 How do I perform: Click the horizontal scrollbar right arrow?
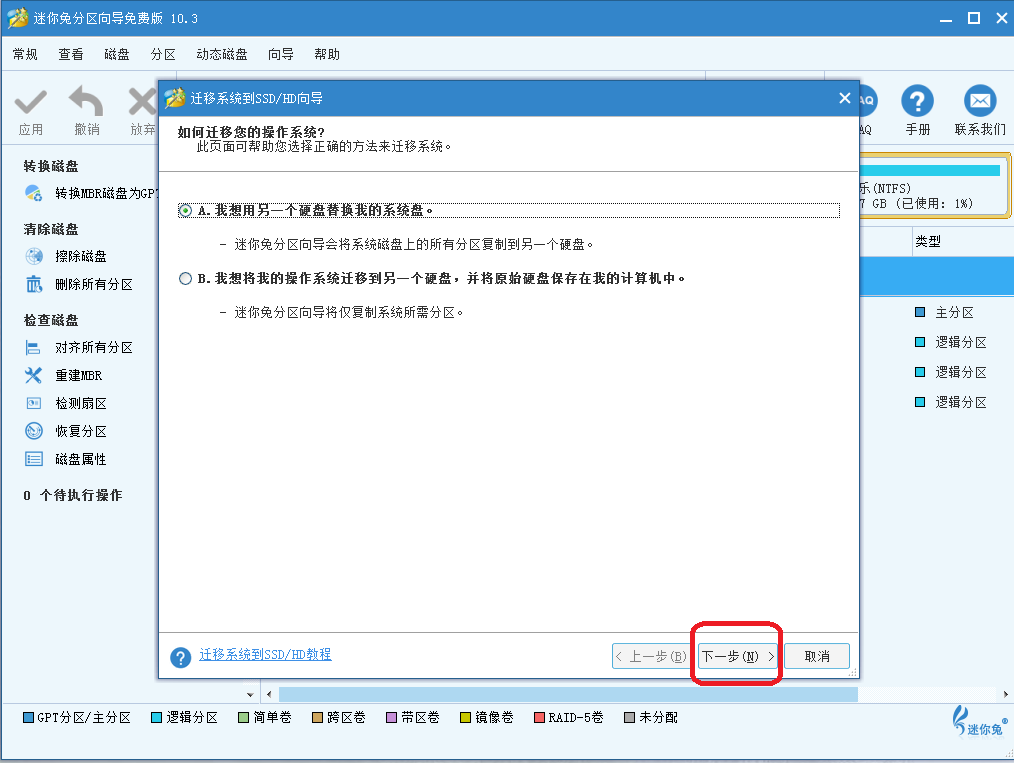coord(1006,694)
